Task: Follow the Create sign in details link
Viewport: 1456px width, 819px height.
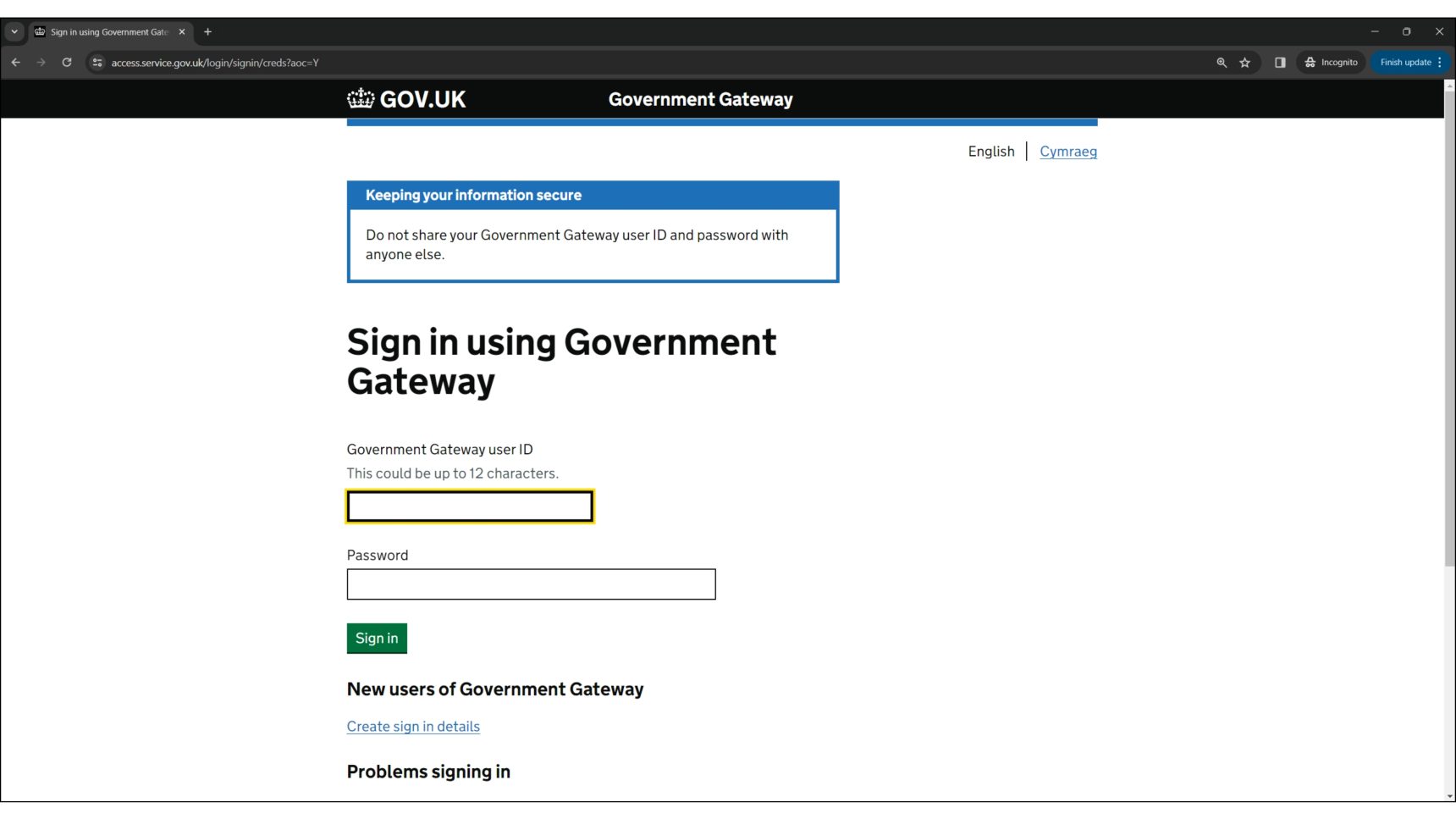Action: (x=413, y=727)
